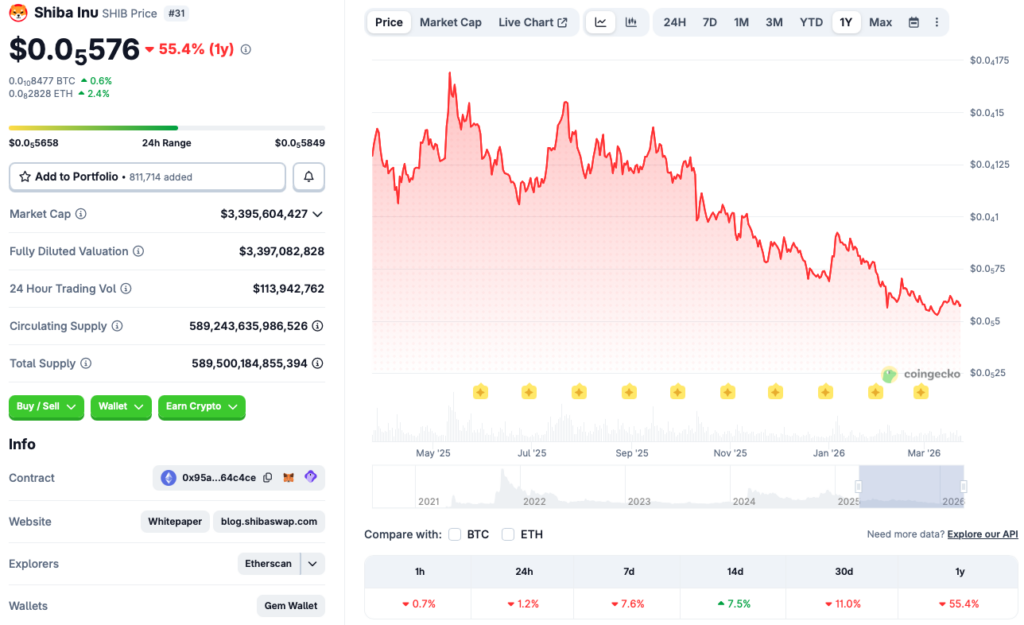Expand the Etherscan explorers dropdown arrow
Screen dimensions: 1024x625
pyautogui.click(x=313, y=564)
